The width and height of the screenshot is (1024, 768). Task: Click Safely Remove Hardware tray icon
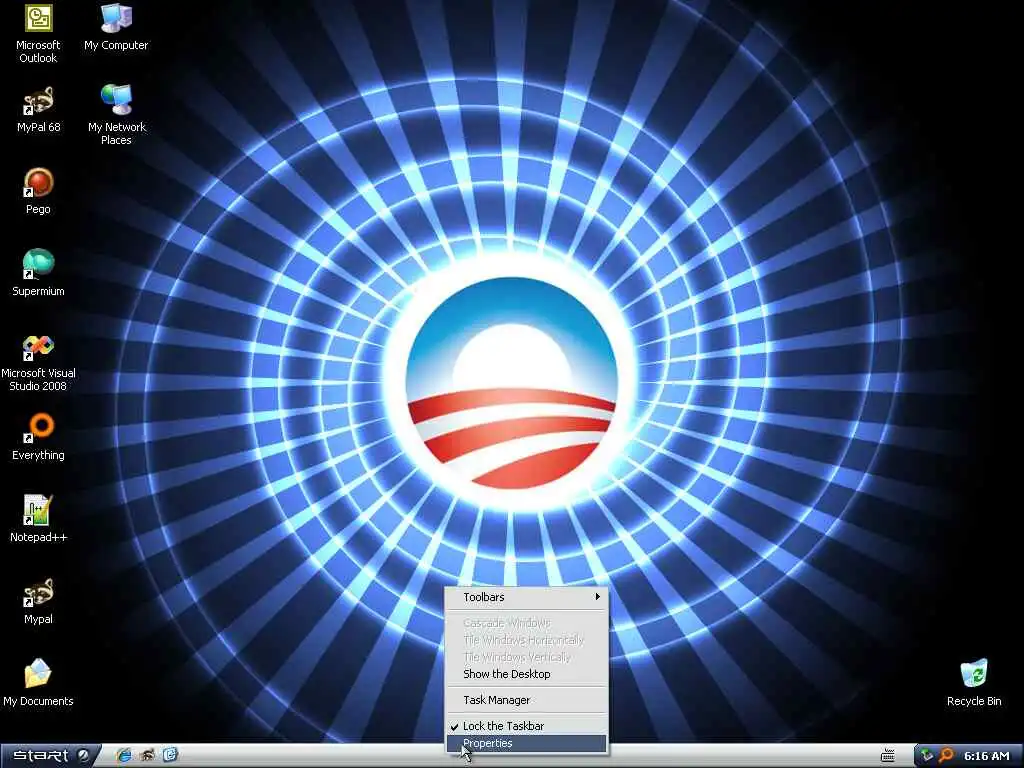click(927, 756)
